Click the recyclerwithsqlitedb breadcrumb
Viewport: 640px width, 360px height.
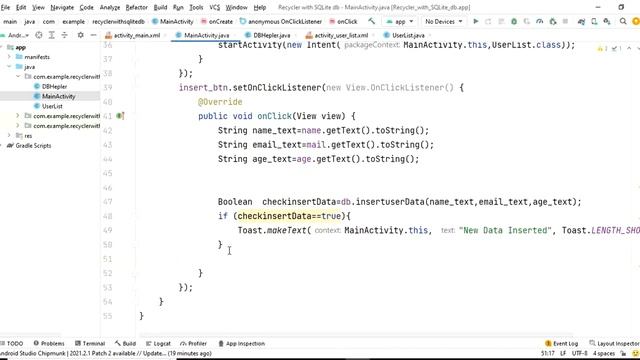coord(118,21)
